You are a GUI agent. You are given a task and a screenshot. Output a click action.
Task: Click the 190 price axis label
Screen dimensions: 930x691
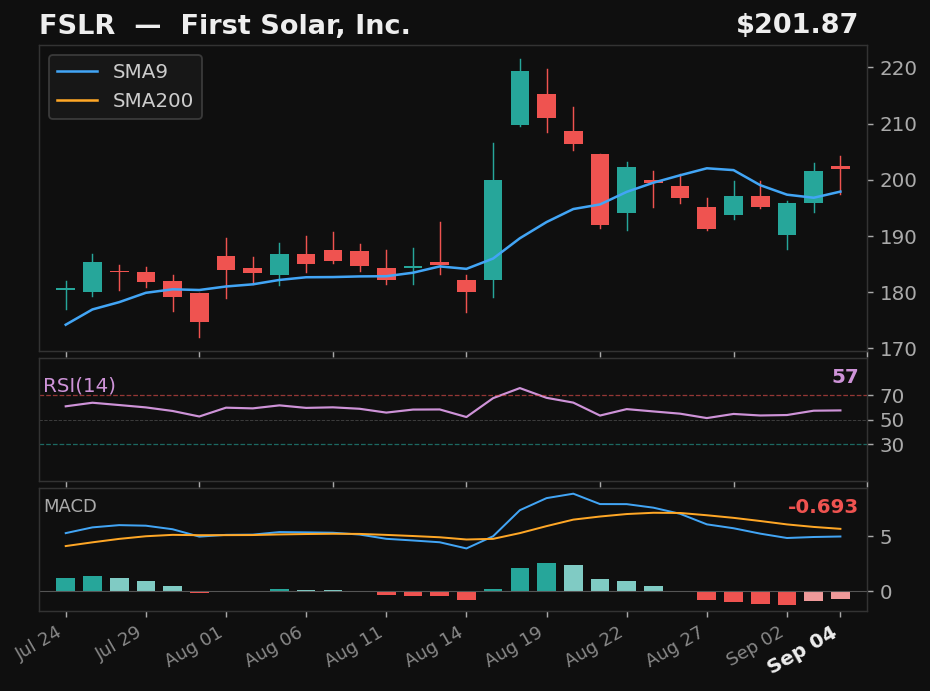coord(898,237)
